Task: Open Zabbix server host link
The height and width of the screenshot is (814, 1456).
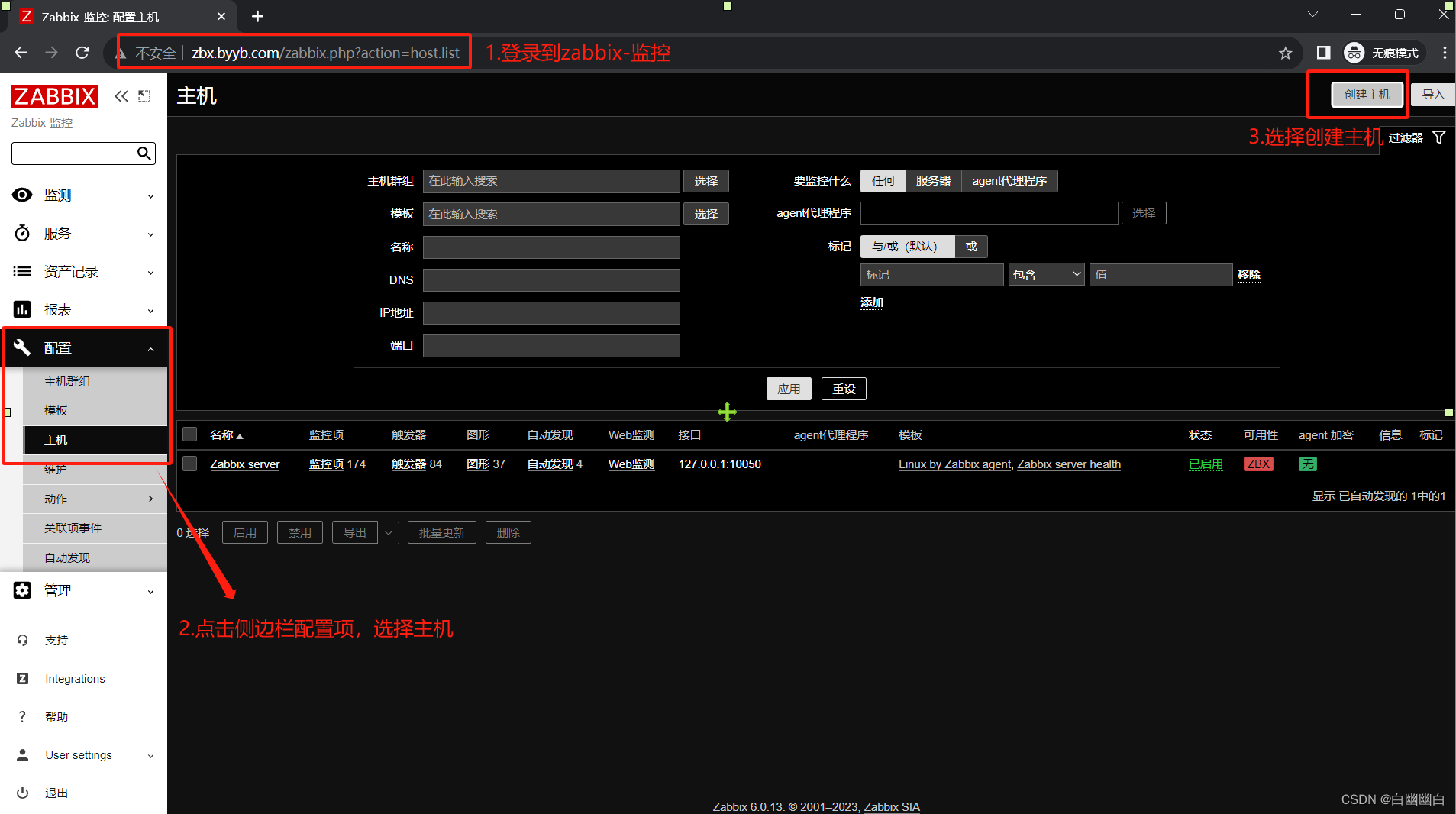Action: [x=245, y=464]
